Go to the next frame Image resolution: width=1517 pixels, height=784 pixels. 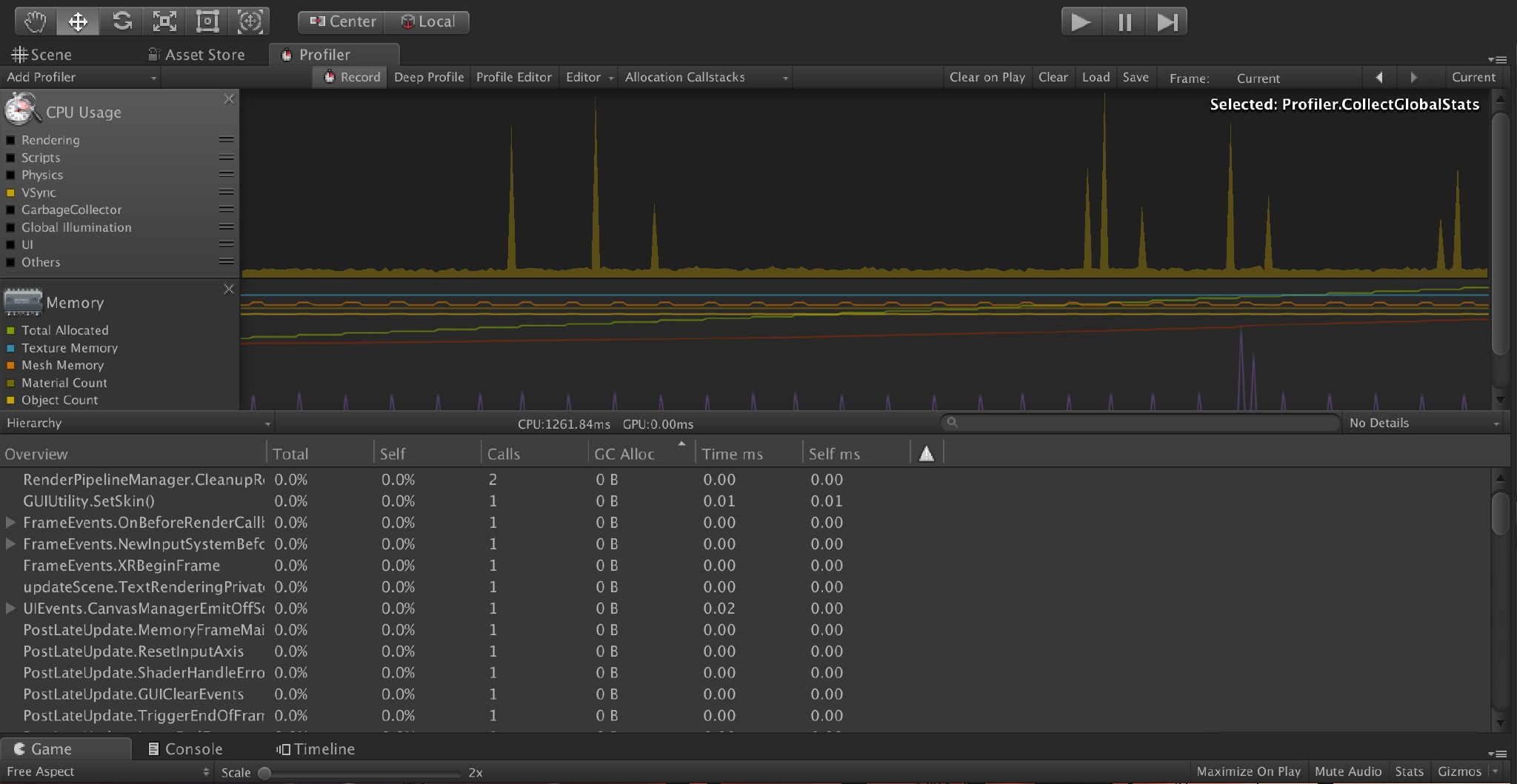point(1414,77)
